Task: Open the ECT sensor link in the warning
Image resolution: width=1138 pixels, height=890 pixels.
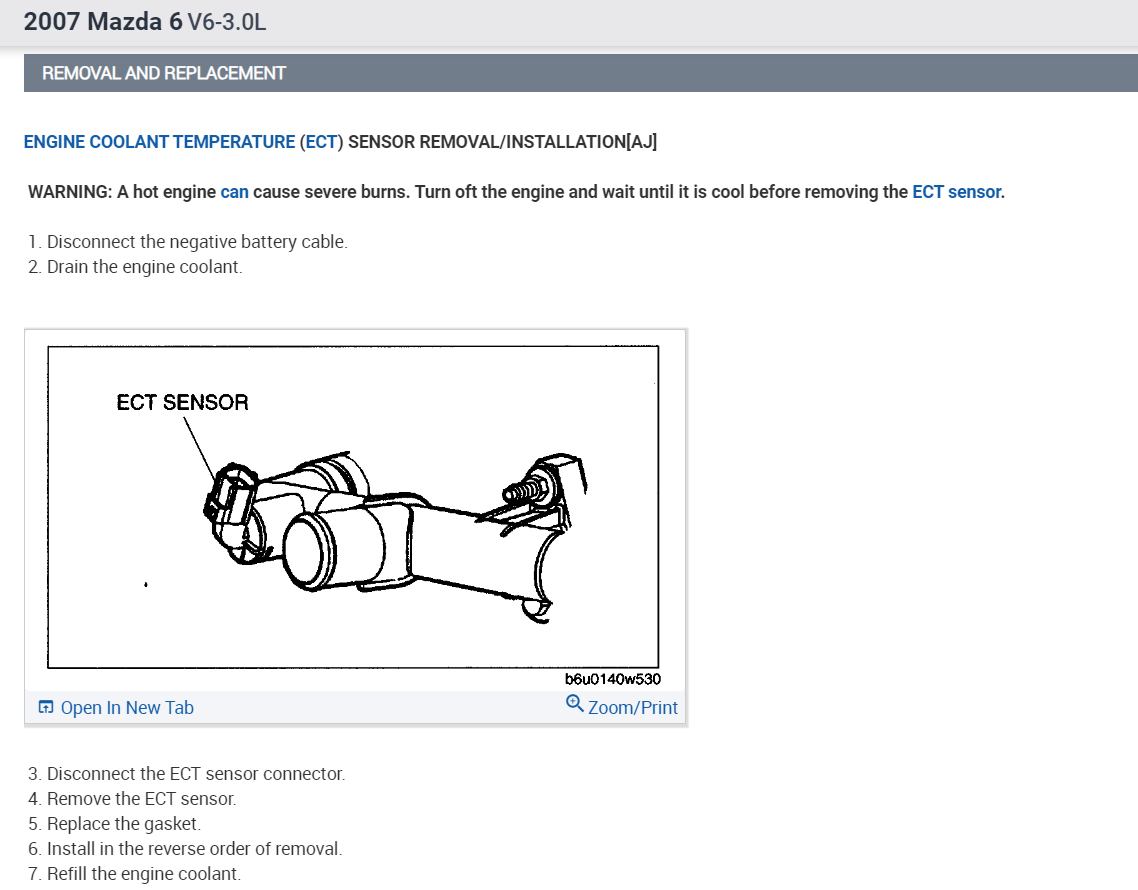Action: tap(957, 192)
